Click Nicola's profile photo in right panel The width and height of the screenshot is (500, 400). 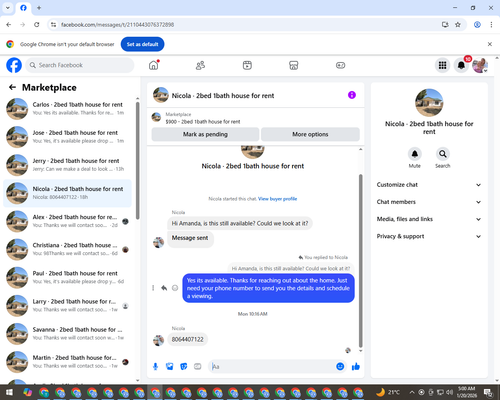tap(429, 102)
